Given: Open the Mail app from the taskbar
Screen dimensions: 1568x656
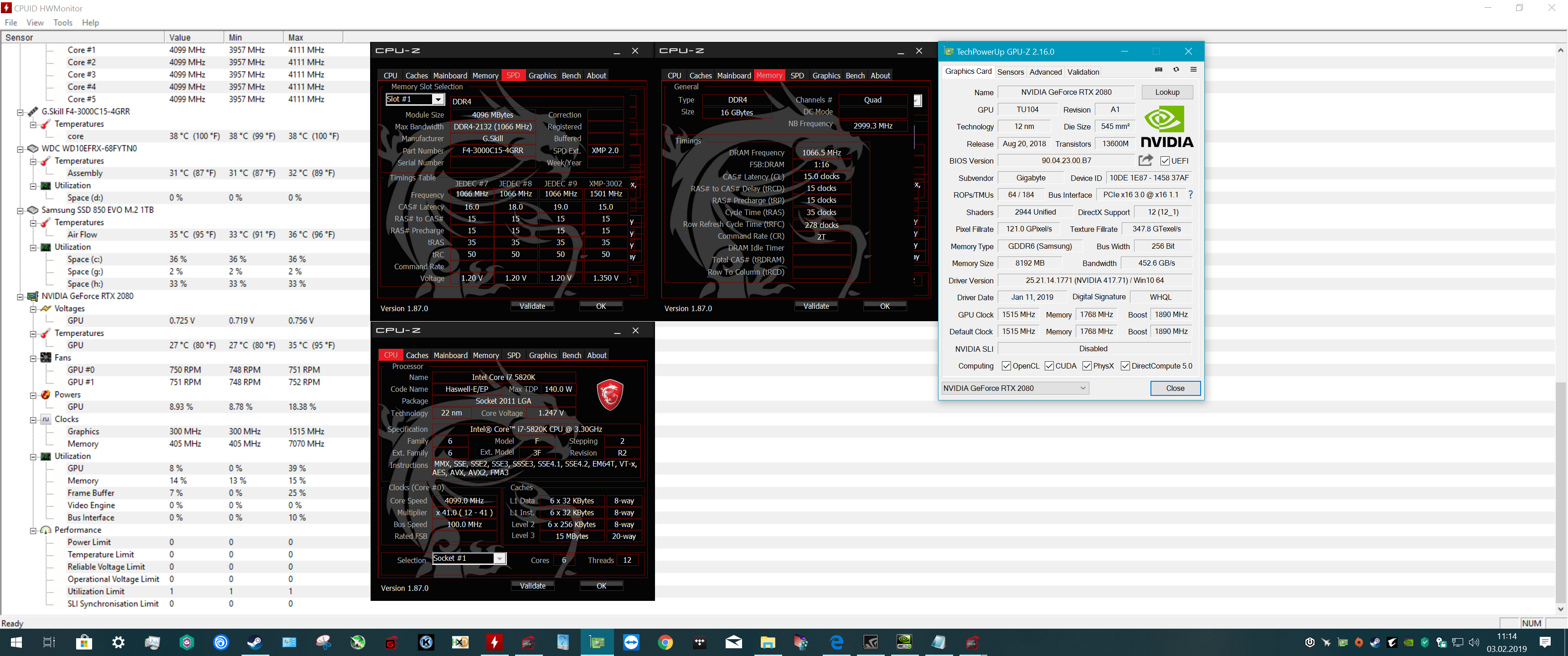Looking at the screenshot, I should pyautogui.click(x=733, y=643).
